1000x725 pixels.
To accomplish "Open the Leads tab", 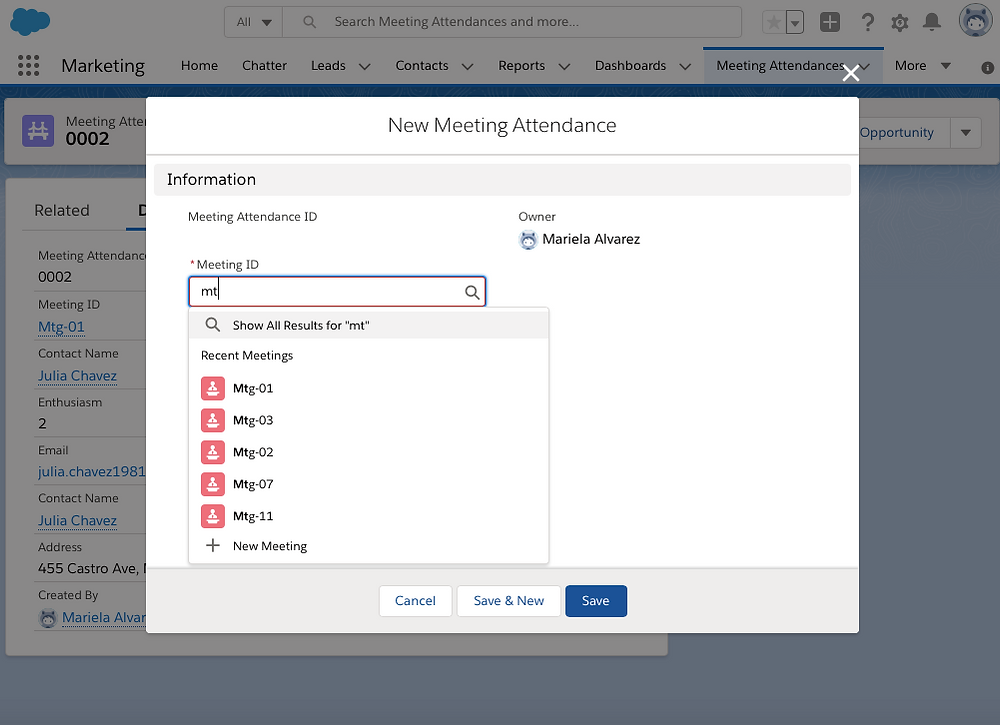I will click(x=328, y=66).
